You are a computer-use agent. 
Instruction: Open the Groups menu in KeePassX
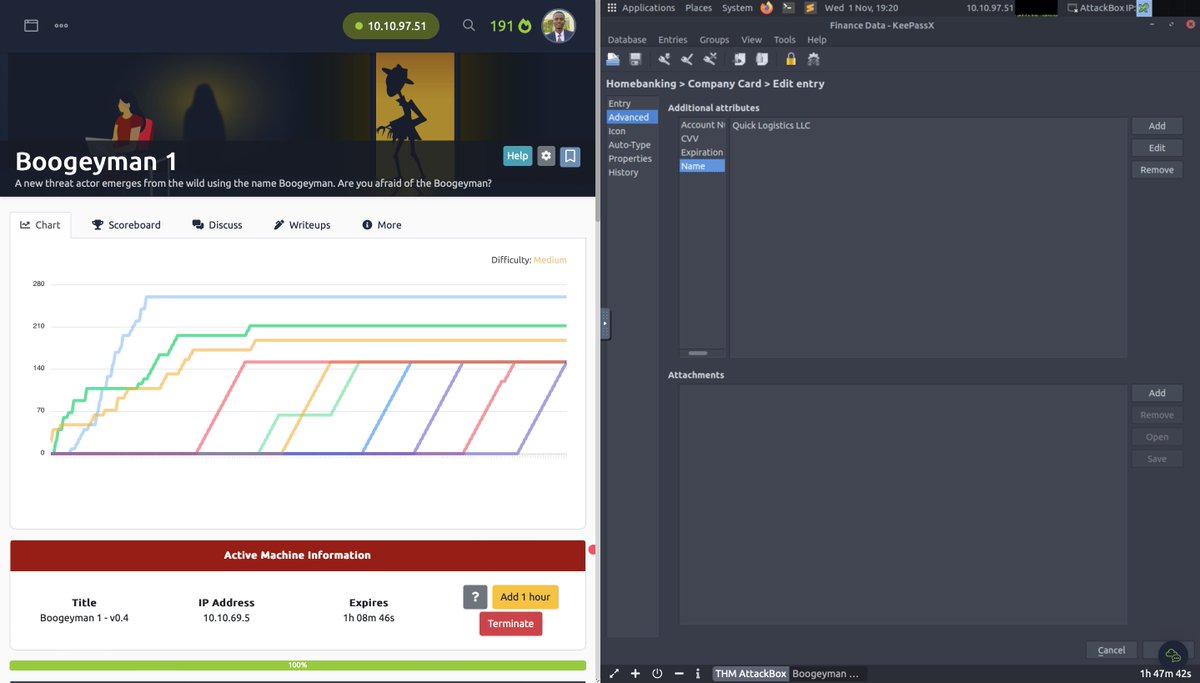714,40
